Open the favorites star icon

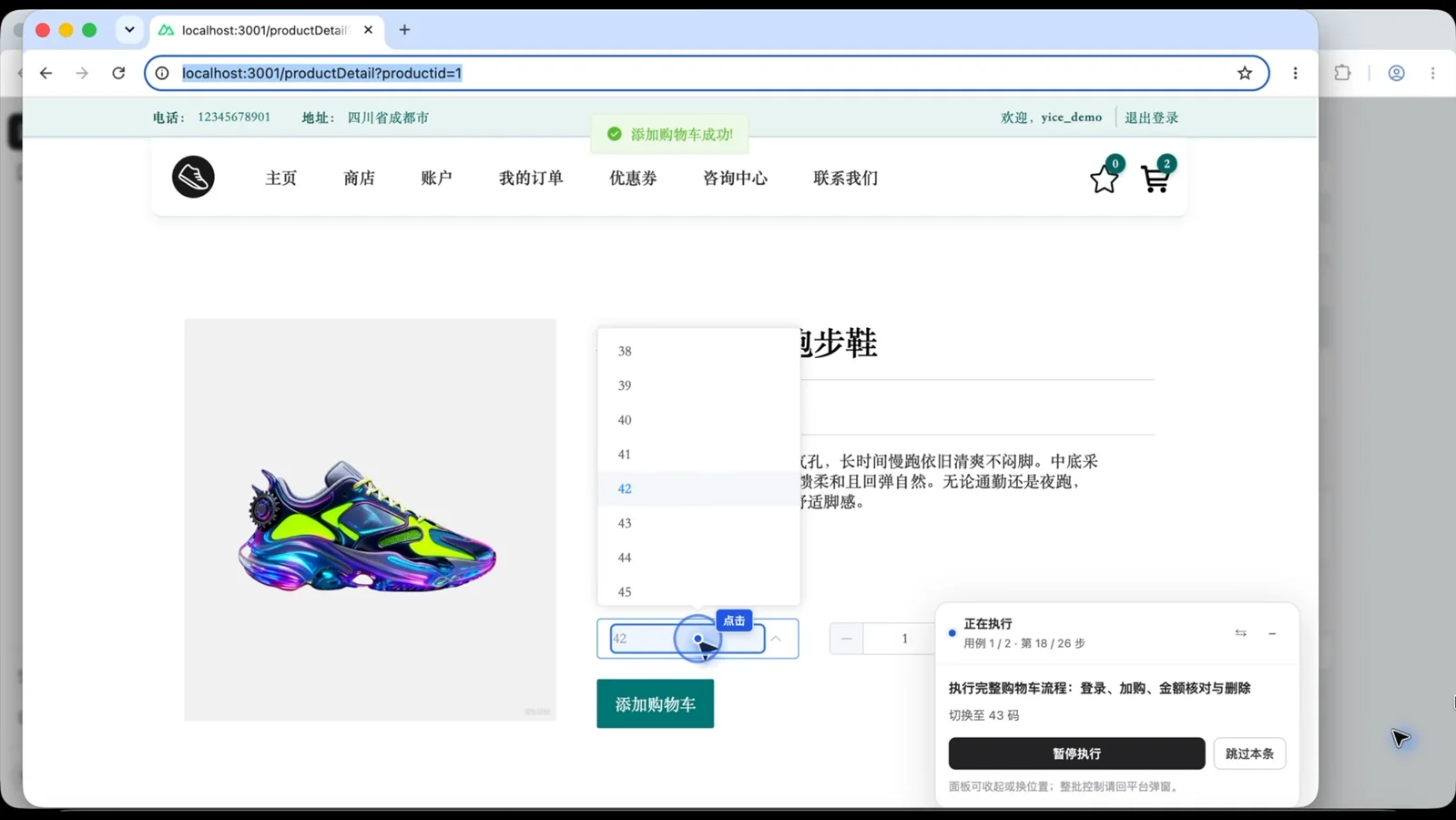point(1104,179)
